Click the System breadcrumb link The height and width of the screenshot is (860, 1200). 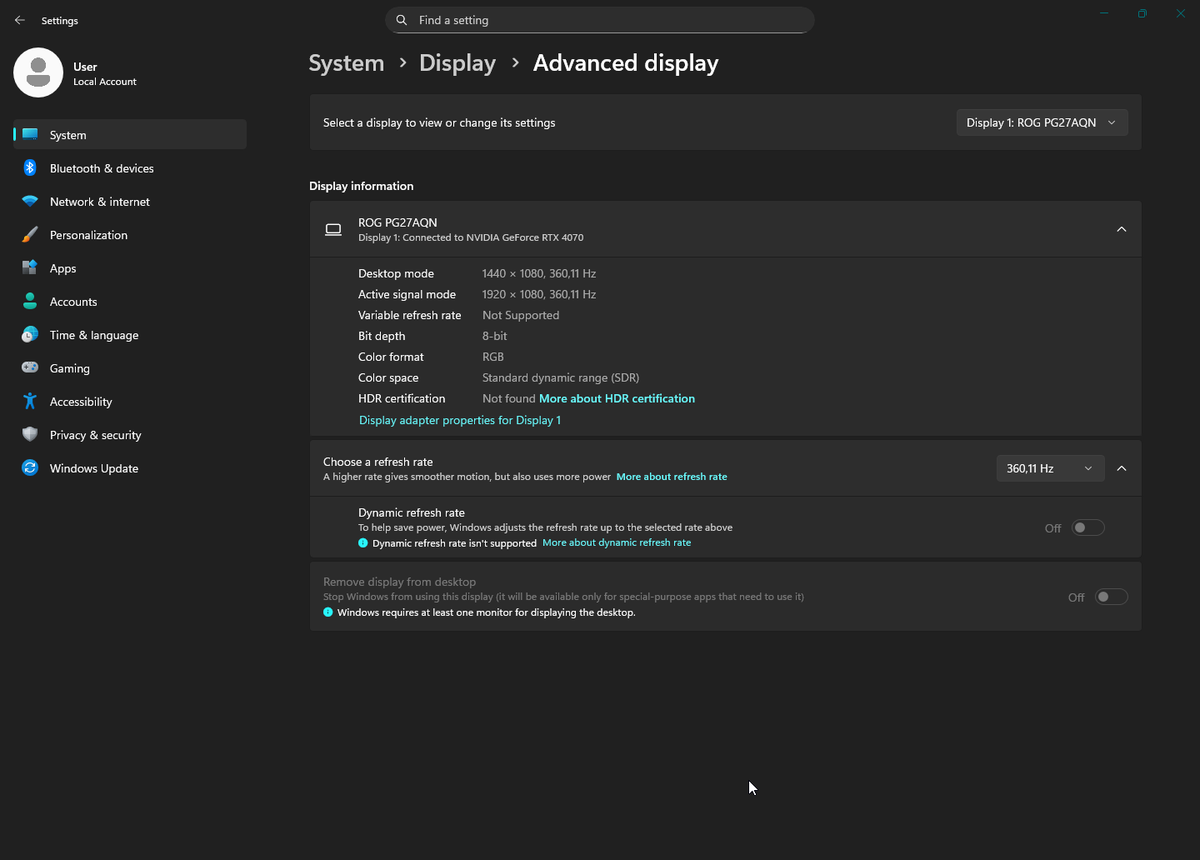[x=346, y=63]
